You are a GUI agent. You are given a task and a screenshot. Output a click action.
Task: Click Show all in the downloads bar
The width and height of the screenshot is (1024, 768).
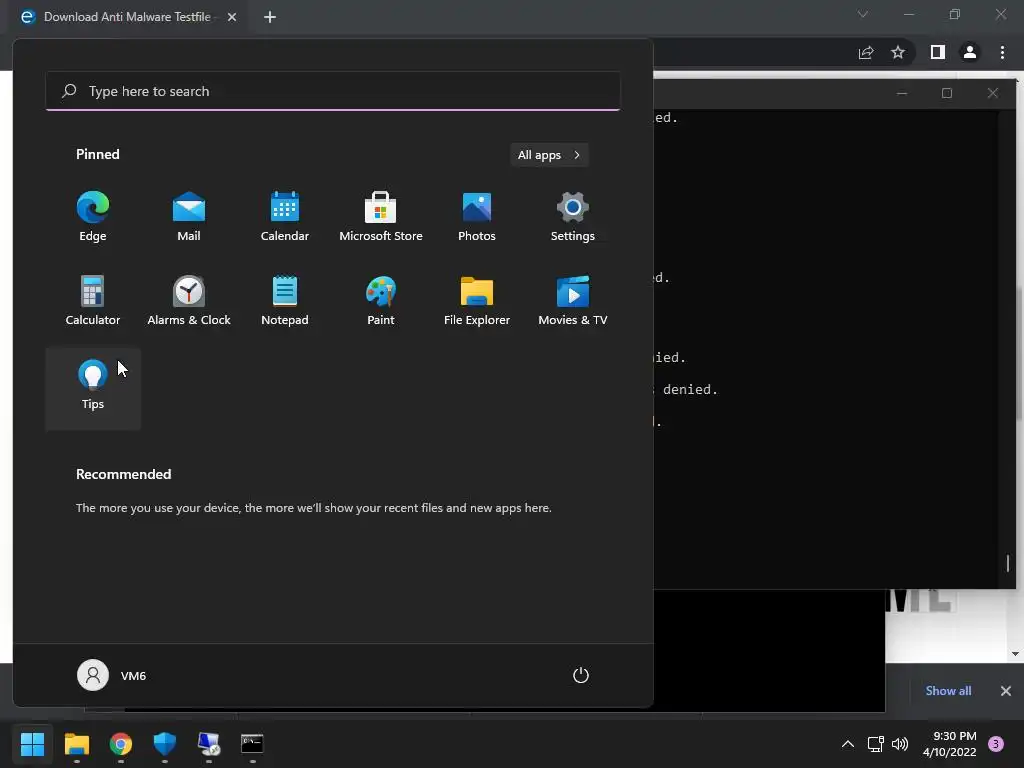(x=948, y=690)
